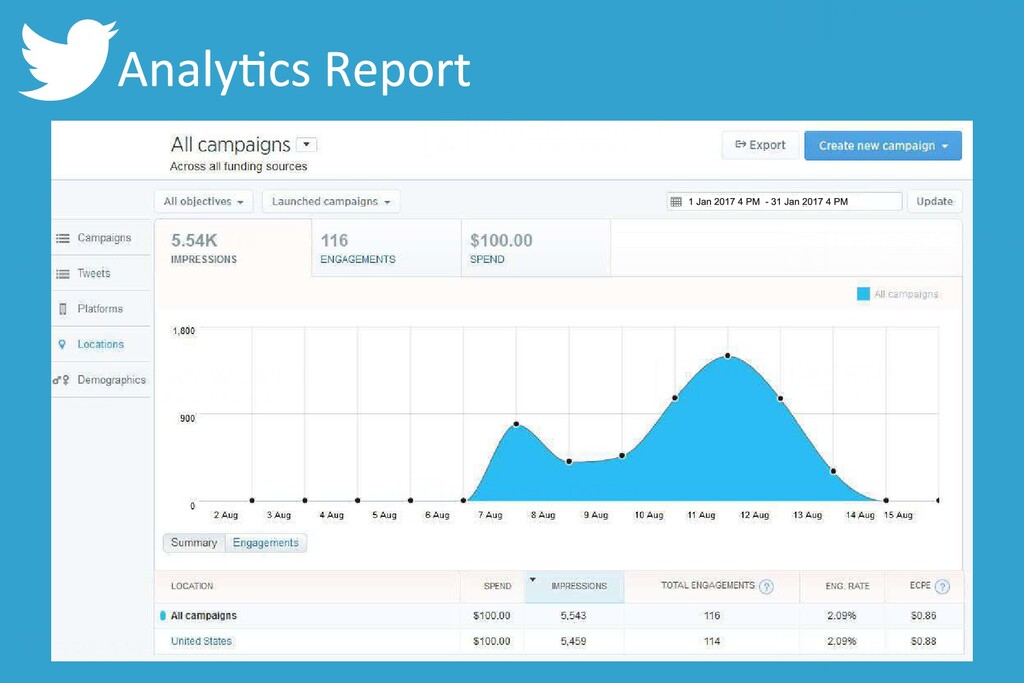
Task: Switch to the Summary table view
Action: (194, 543)
